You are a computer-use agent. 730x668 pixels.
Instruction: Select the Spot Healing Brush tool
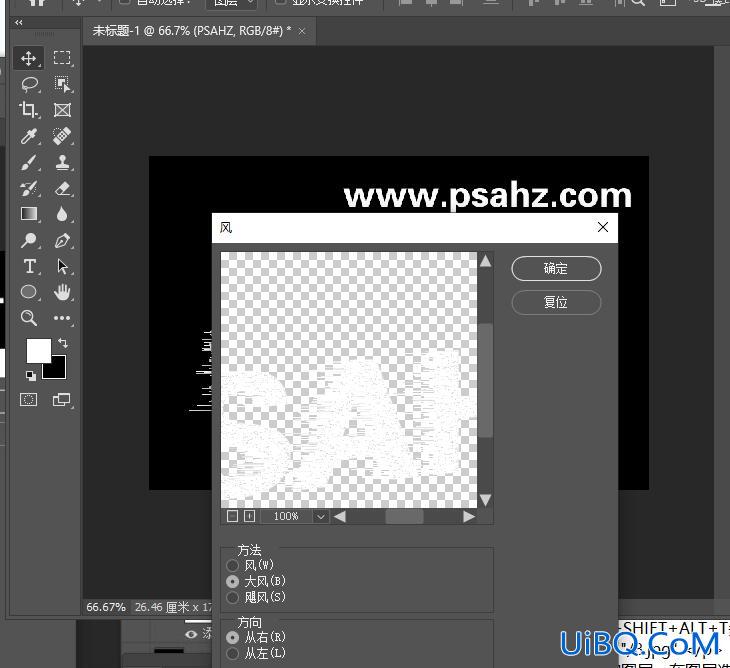pos(62,136)
